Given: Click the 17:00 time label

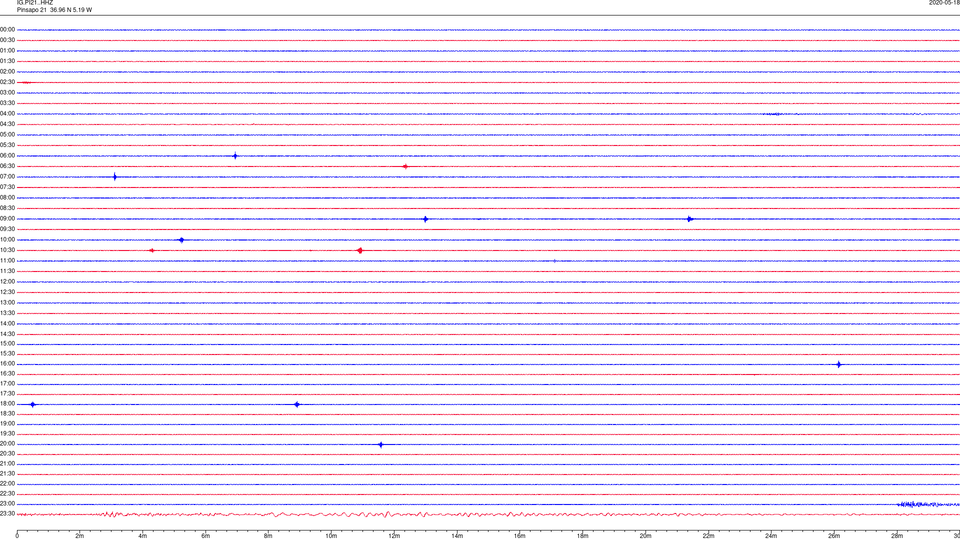Looking at the screenshot, I should [7, 384].
